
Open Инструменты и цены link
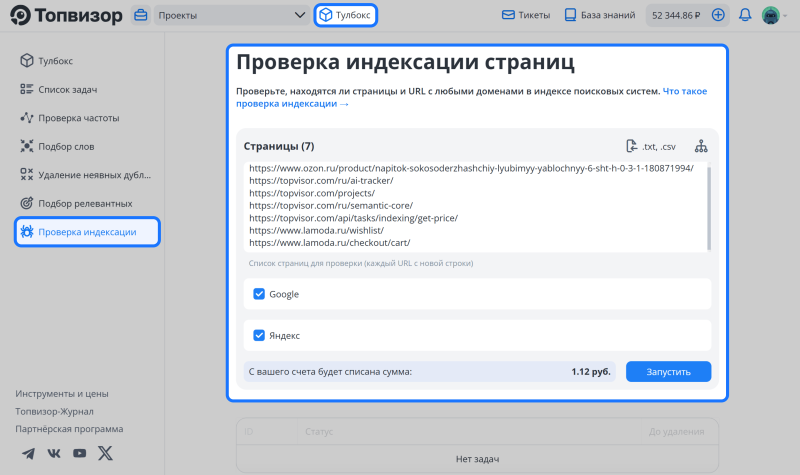point(62,394)
